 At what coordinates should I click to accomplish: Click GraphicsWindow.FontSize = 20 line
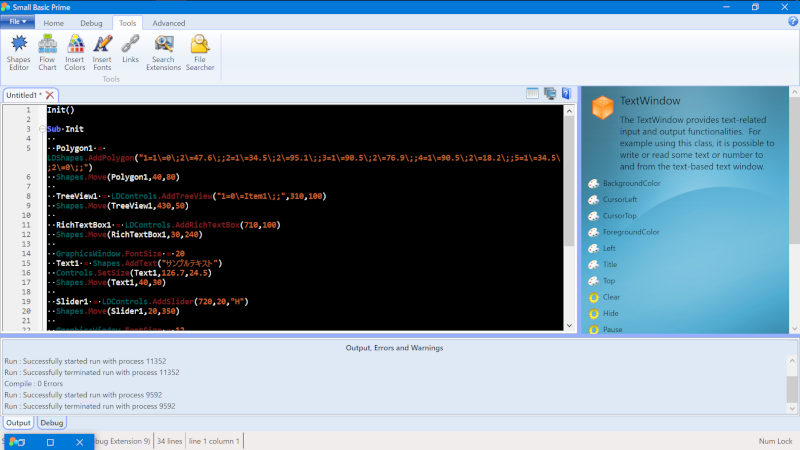[116, 254]
